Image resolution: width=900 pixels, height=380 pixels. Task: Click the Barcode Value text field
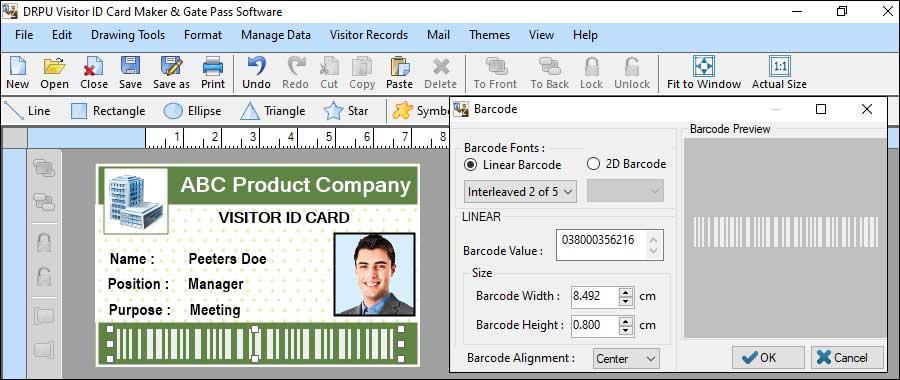(x=610, y=245)
